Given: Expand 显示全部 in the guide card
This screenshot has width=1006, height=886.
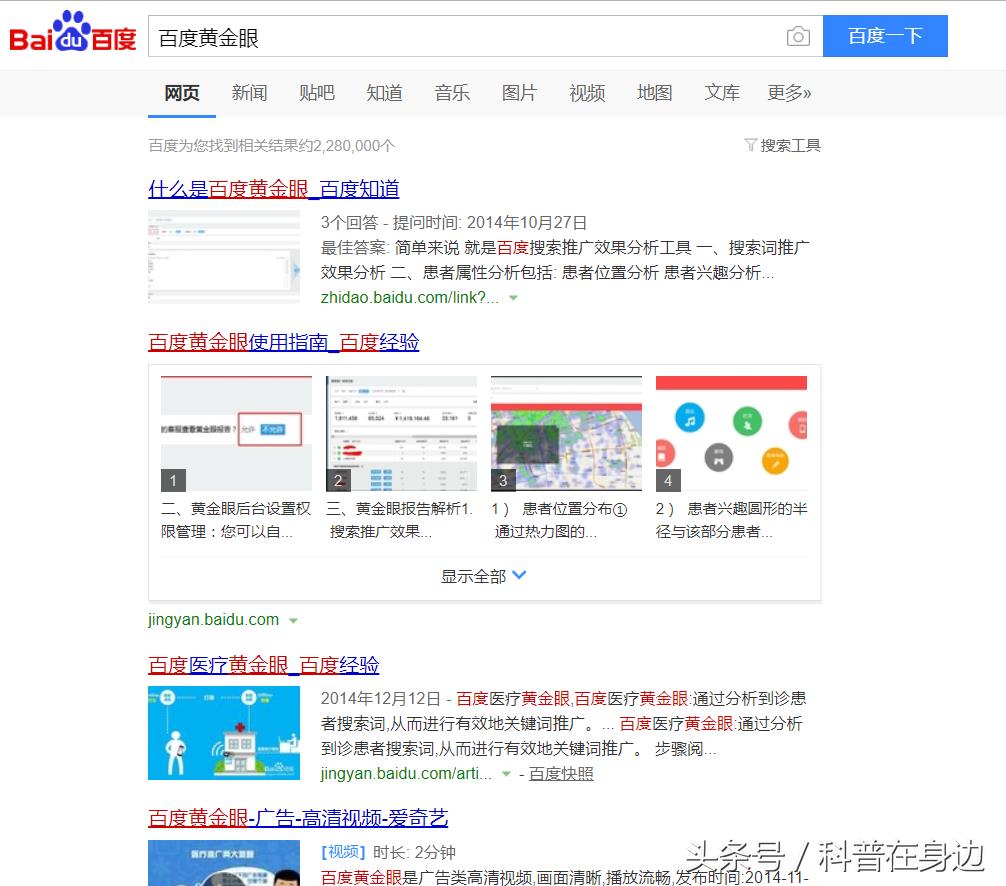Looking at the screenshot, I should (x=484, y=576).
